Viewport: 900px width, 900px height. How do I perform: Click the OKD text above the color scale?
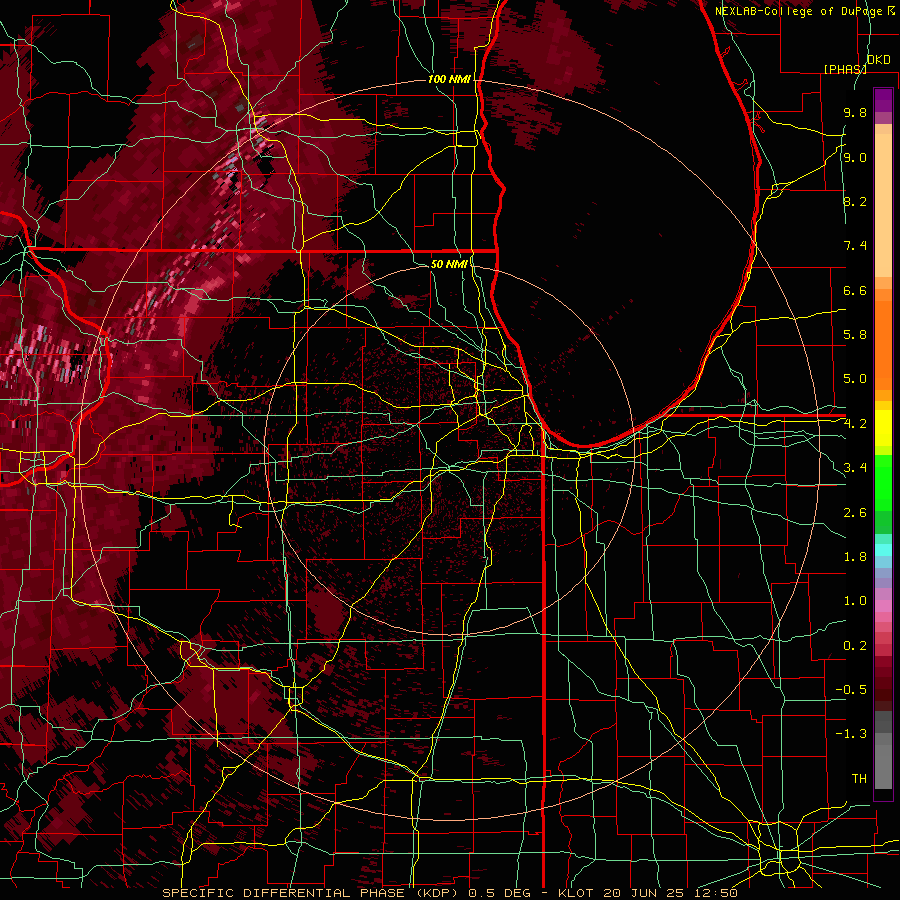pos(878,60)
